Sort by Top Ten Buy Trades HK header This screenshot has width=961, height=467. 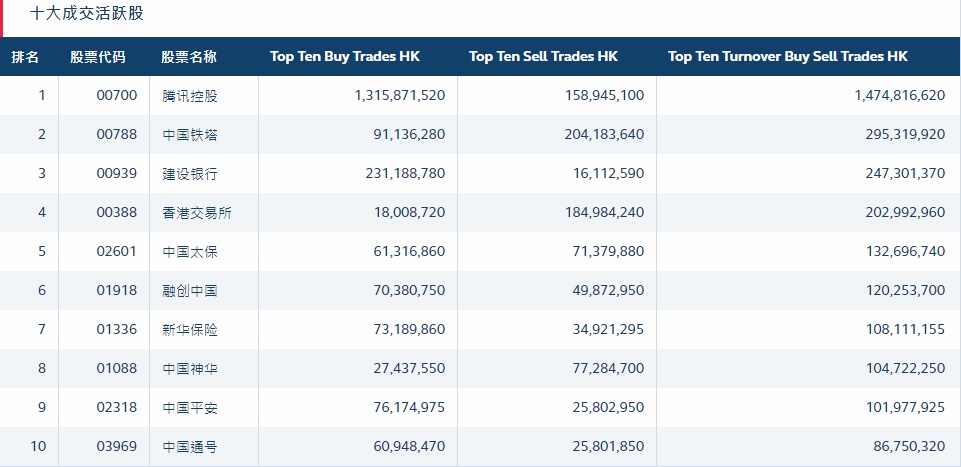(x=345, y=57)
